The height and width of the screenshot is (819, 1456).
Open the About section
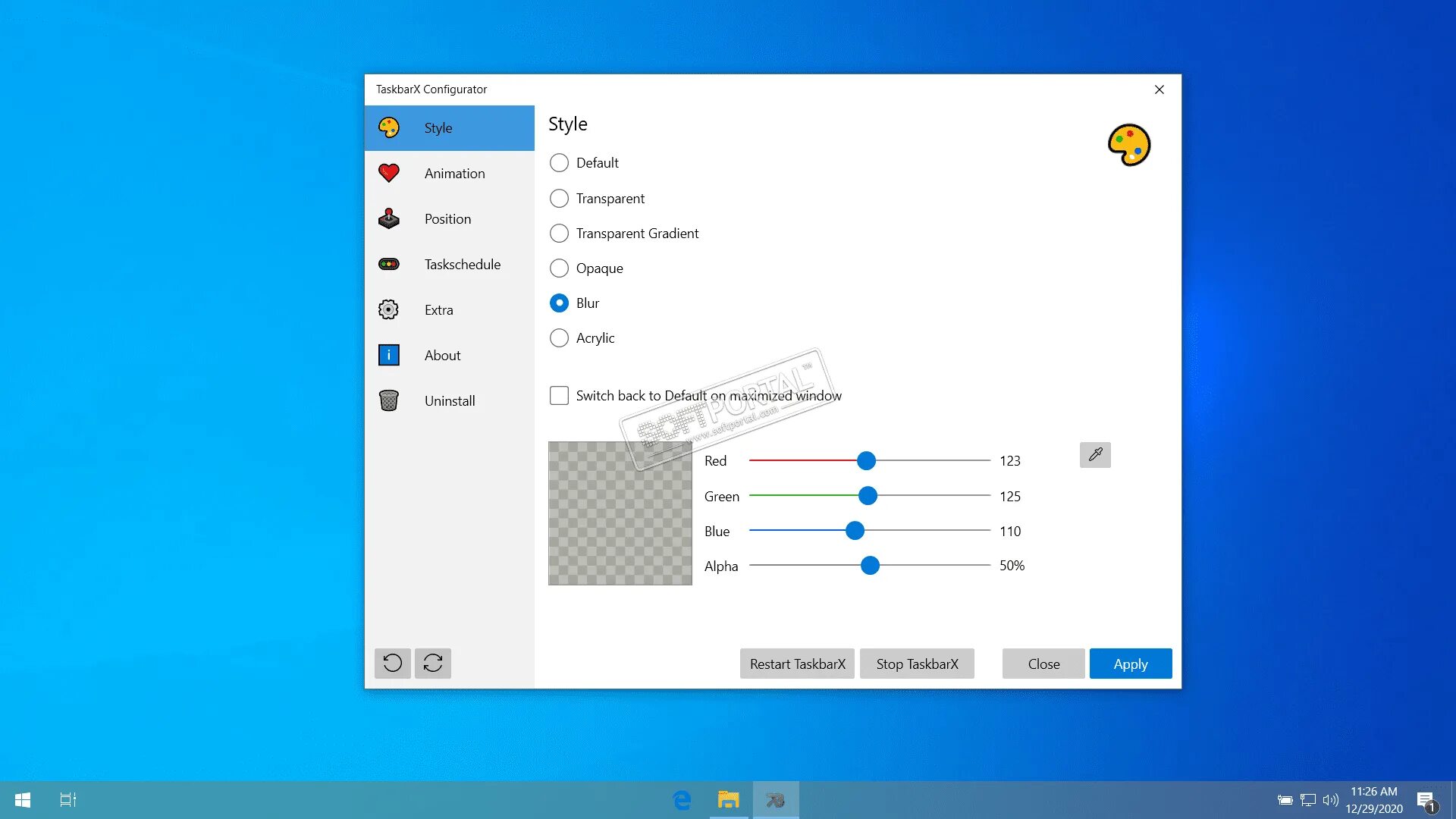pyautogui.click(x=442, y=356)
